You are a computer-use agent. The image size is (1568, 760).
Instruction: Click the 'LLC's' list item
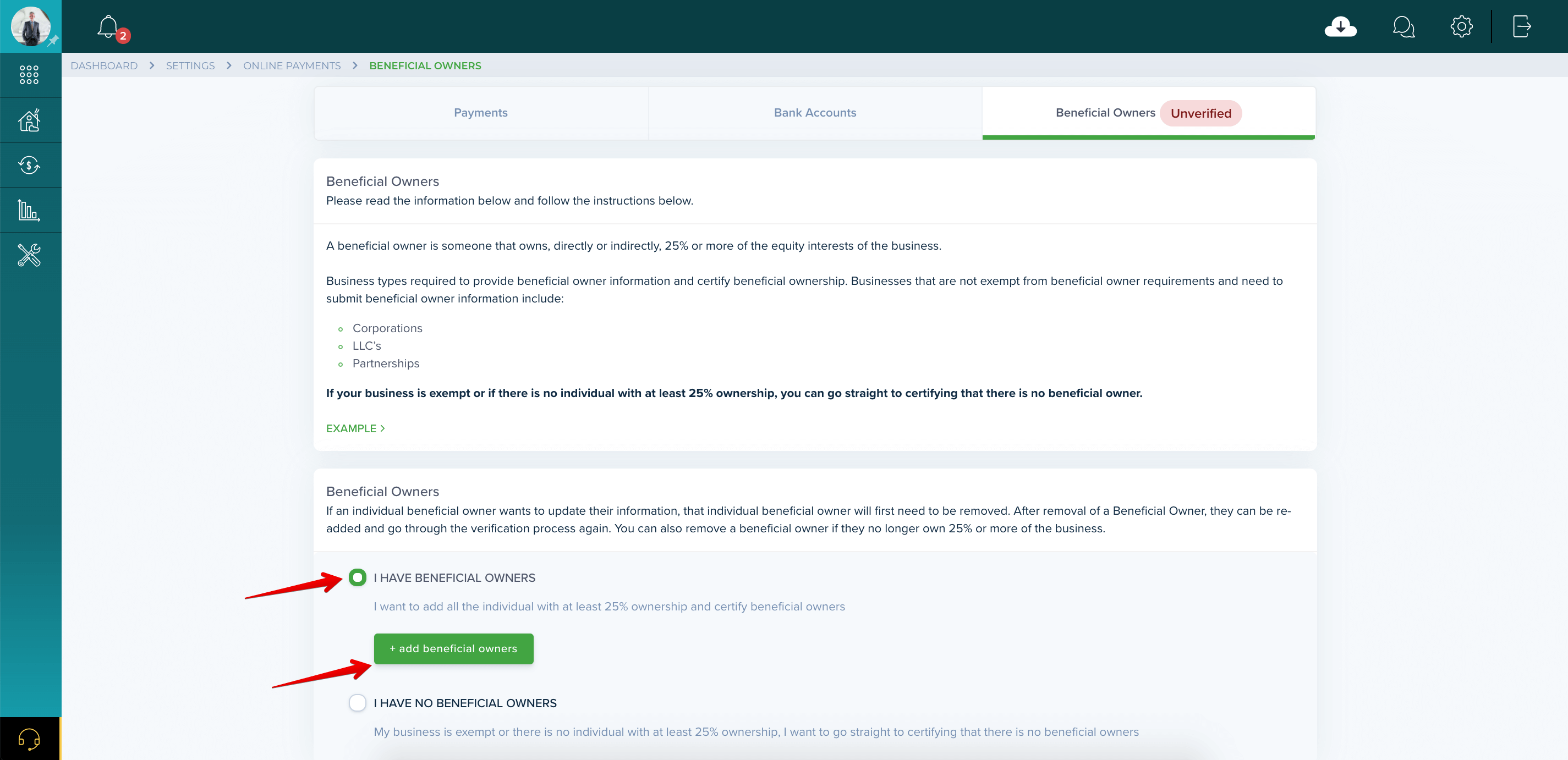pyautogui.click(x=366, y=345)
